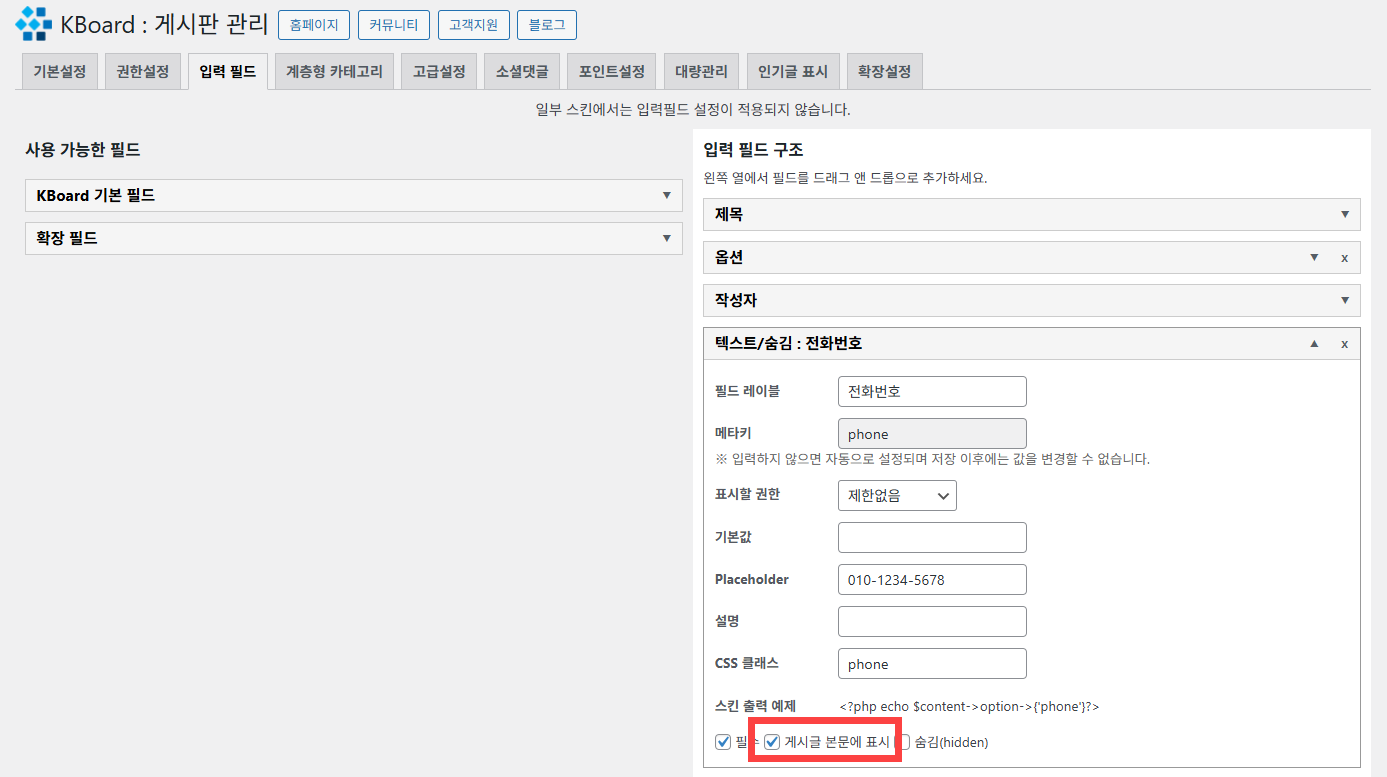
Task: Open the 인기글 표시 tab
Action: pos(793,72)
